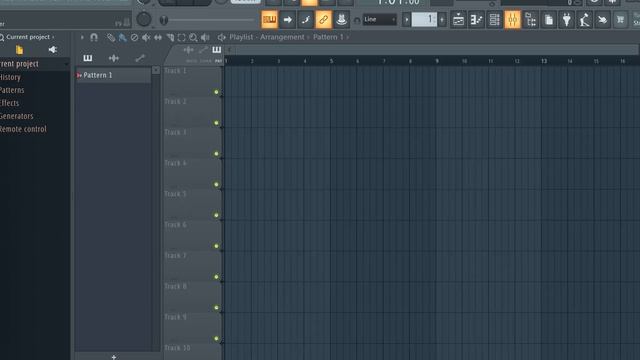Open the playlist options arrow before magnet
Screen dimensions: 640x360
82,38
